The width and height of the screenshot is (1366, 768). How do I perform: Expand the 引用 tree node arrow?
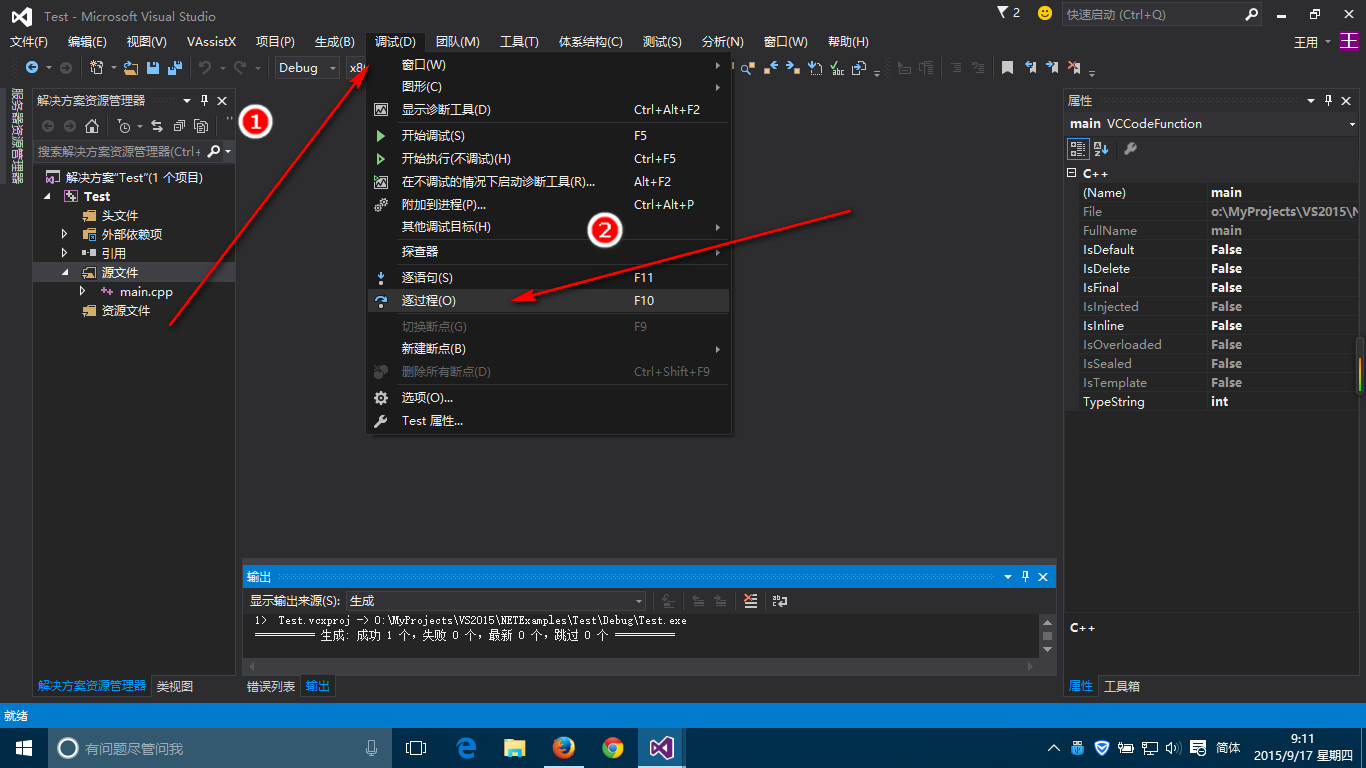pyautogui.click(x=65, y=253)
